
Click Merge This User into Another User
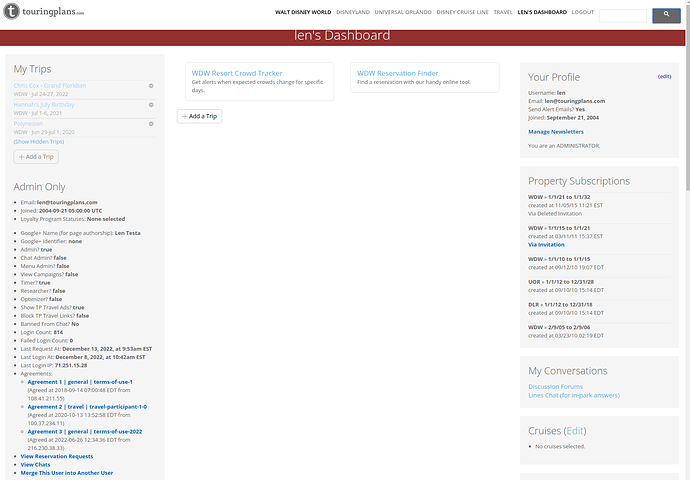pos(67,473)
